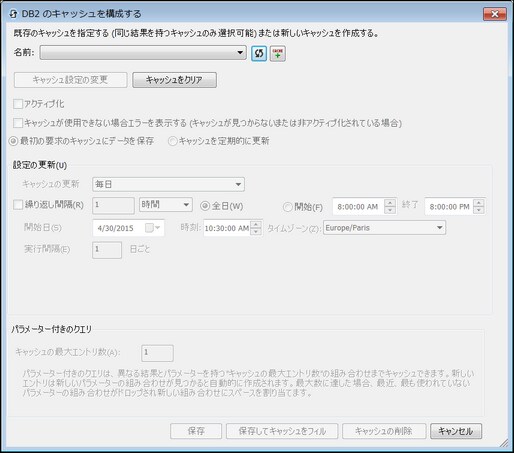This screenshot has width=514, height=453.
Task: Toggle the アクティブ化 checkbox
Action: tap(18, 104)
